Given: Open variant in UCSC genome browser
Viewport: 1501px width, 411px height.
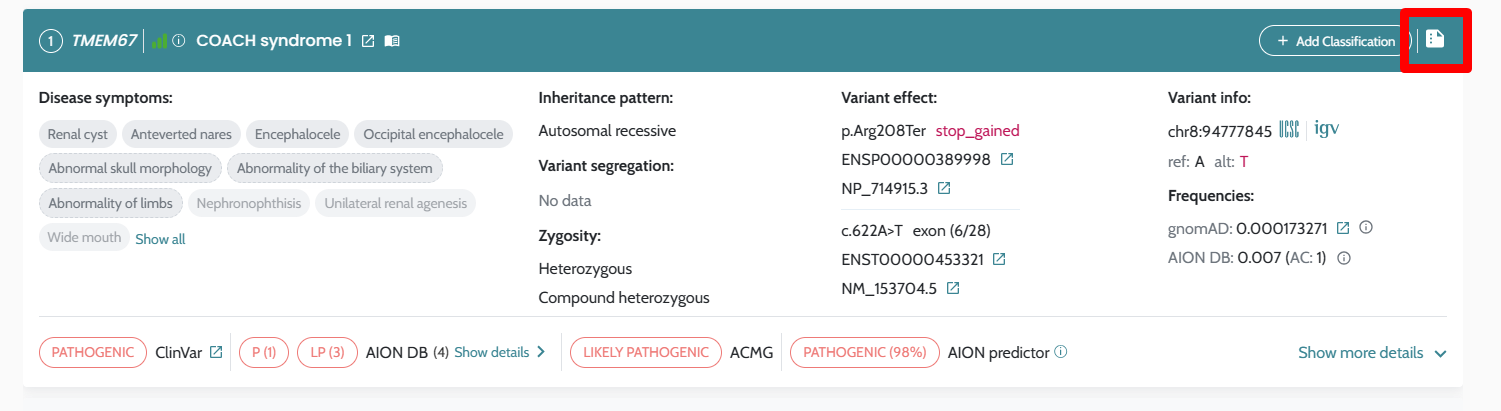Looking at the screenshot, I should tap(1289, 130).
